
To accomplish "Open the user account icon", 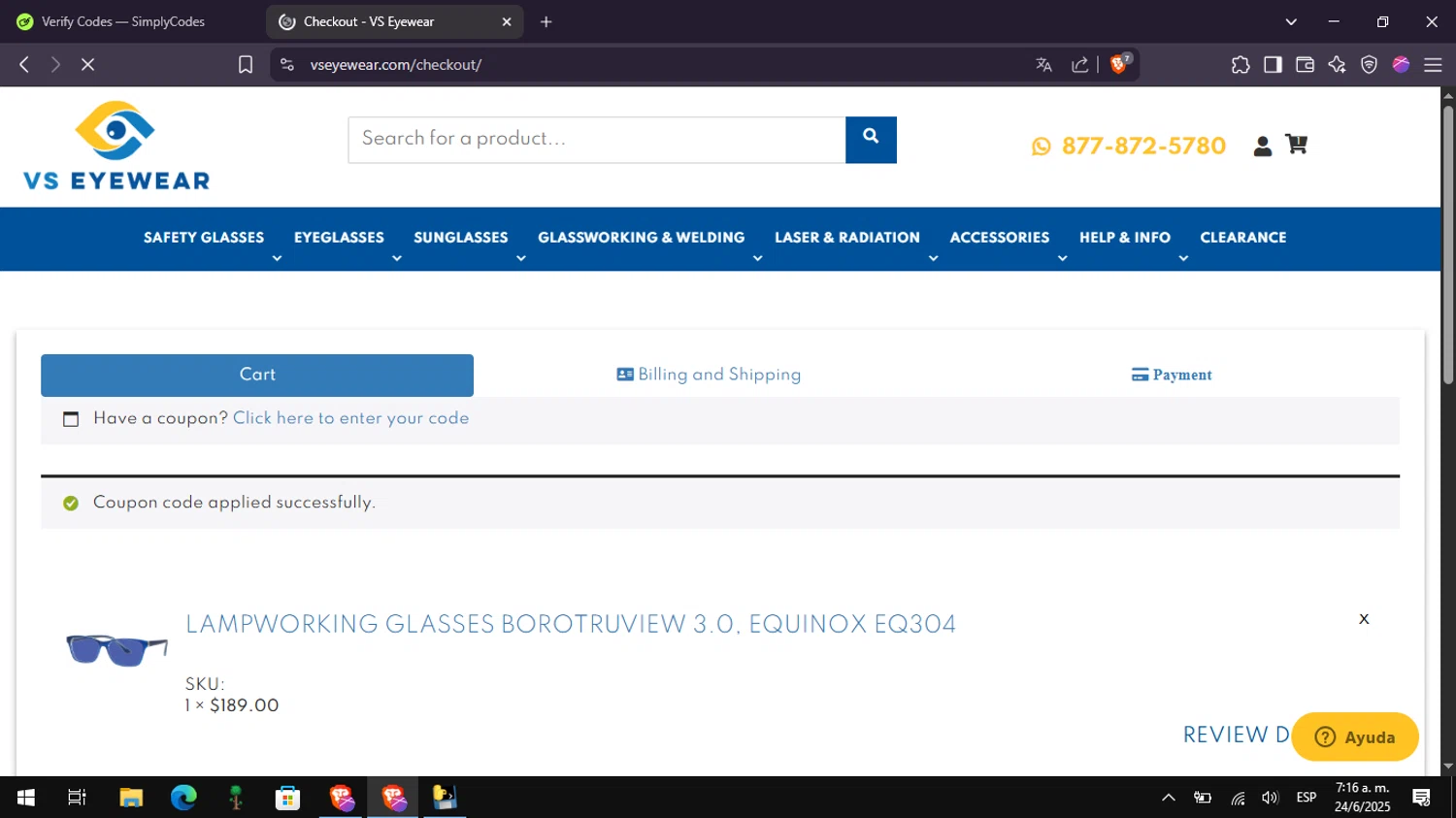I will (x=1262, y=146).
